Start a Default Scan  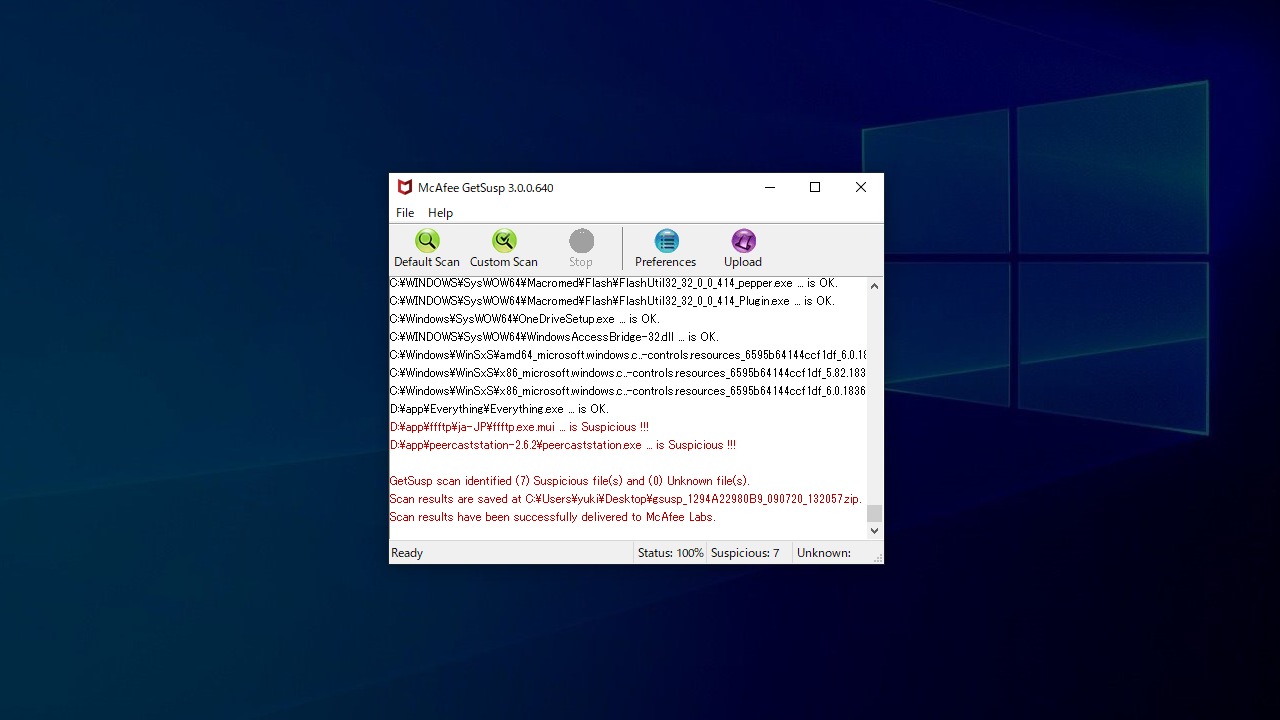tap(427, 249)
